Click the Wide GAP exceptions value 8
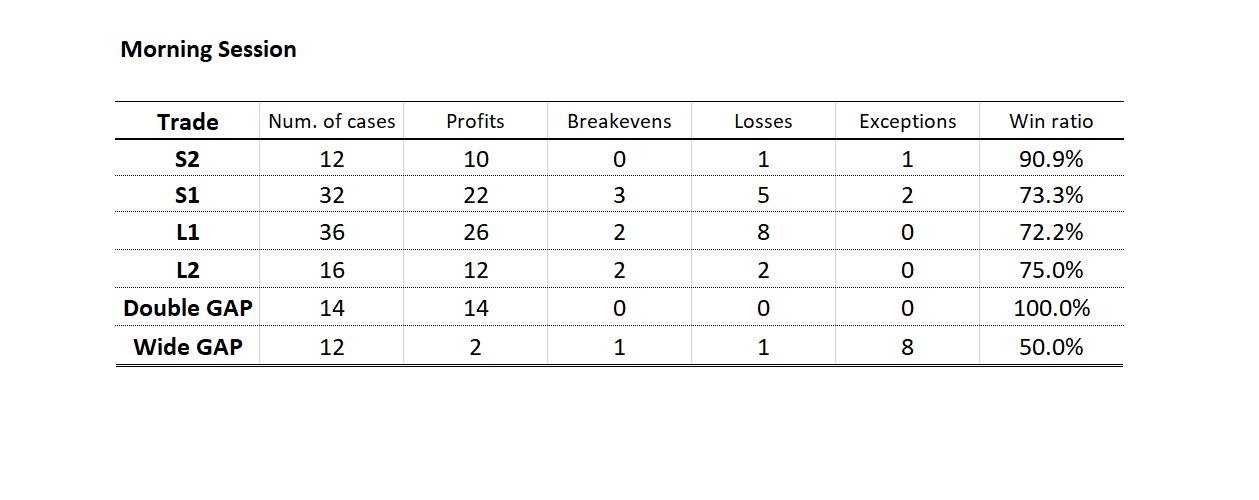 point(907,347)
